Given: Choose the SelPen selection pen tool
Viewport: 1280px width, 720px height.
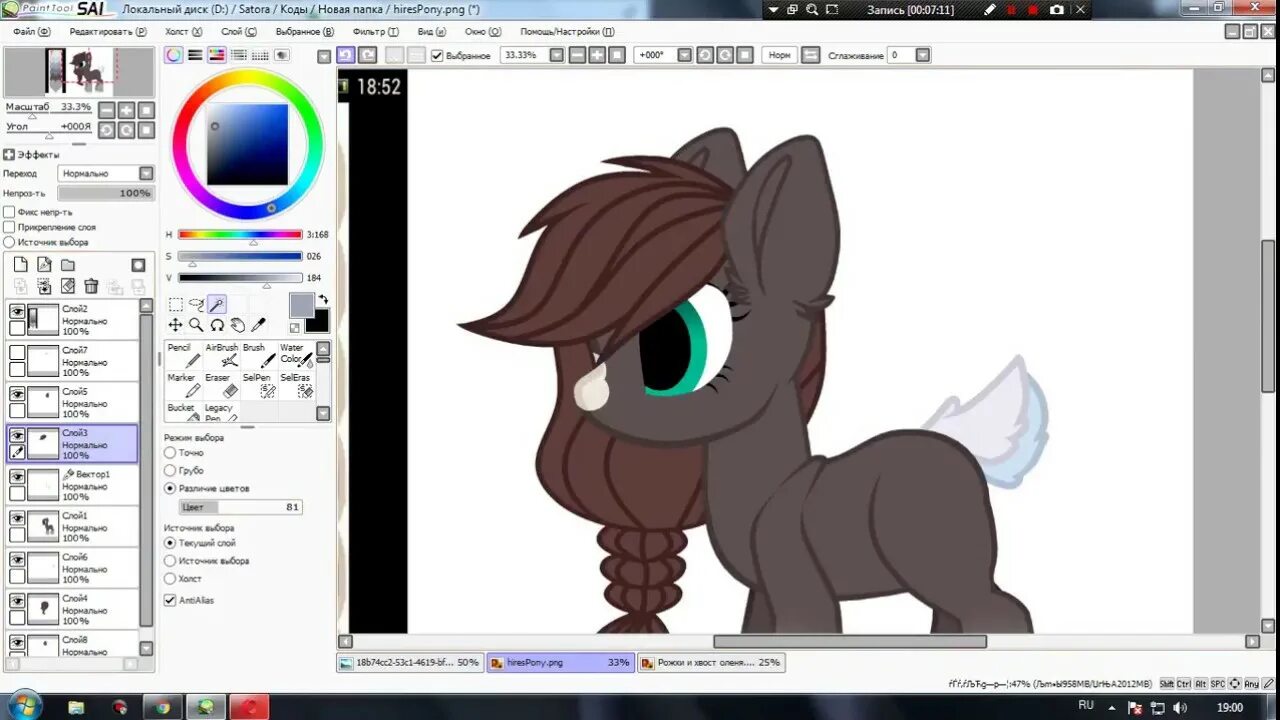Looking at the screenshot, I should [x=259, y=385].
